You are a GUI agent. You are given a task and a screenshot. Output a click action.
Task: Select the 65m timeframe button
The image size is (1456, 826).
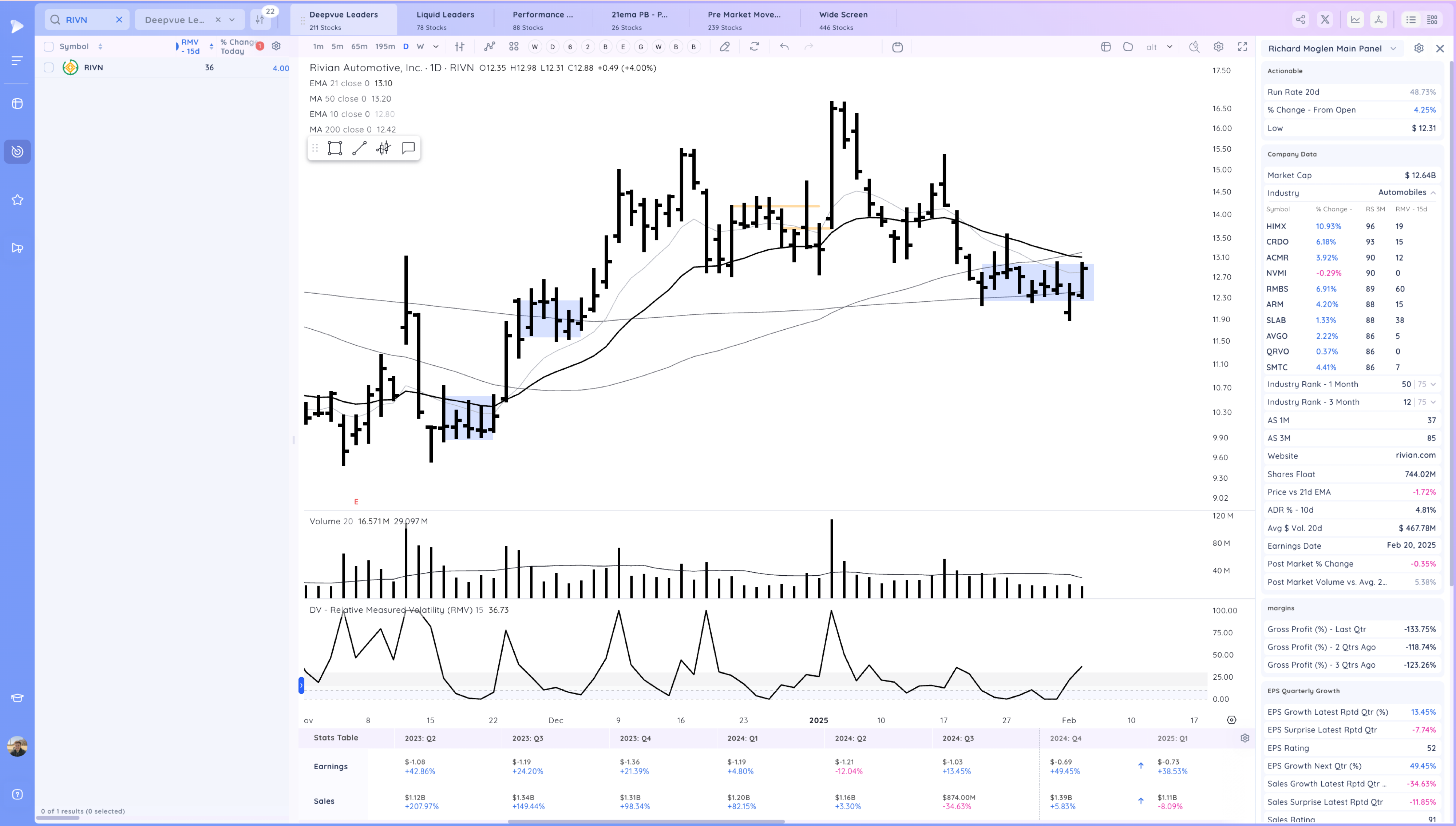point(359,47)
